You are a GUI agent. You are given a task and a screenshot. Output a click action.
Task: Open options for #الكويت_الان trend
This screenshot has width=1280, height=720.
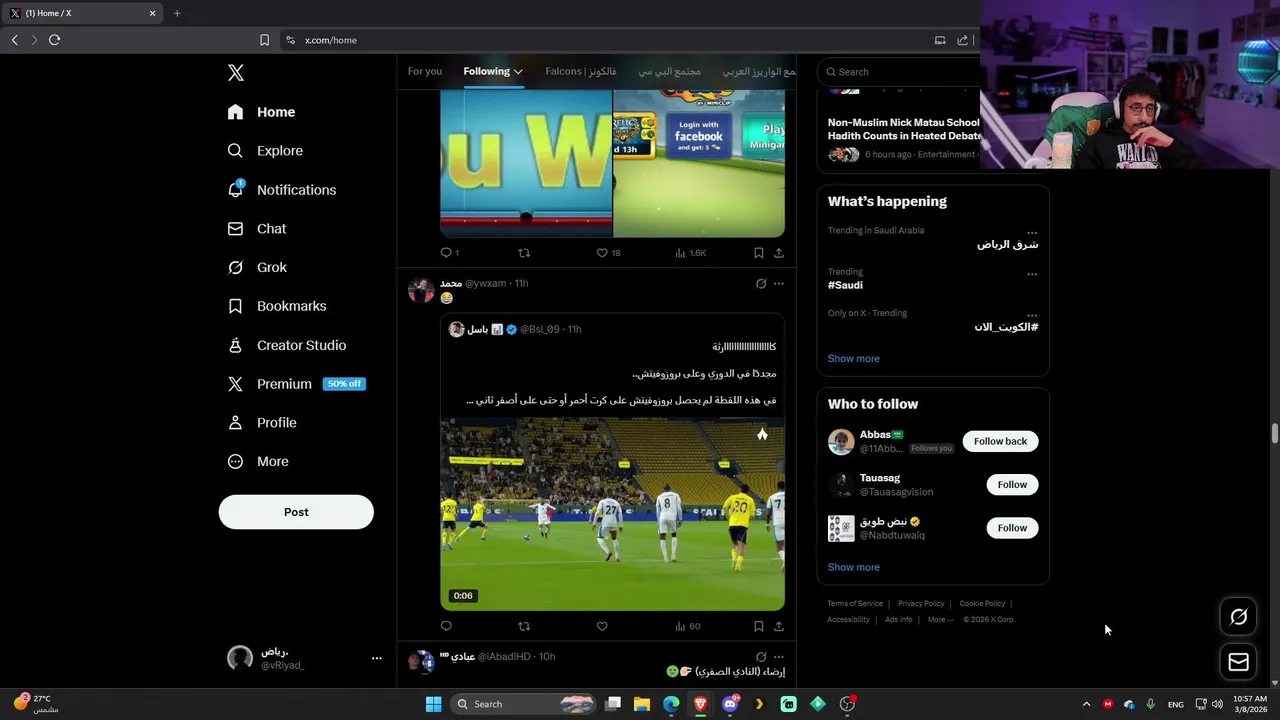click(x=1032, y=315)
